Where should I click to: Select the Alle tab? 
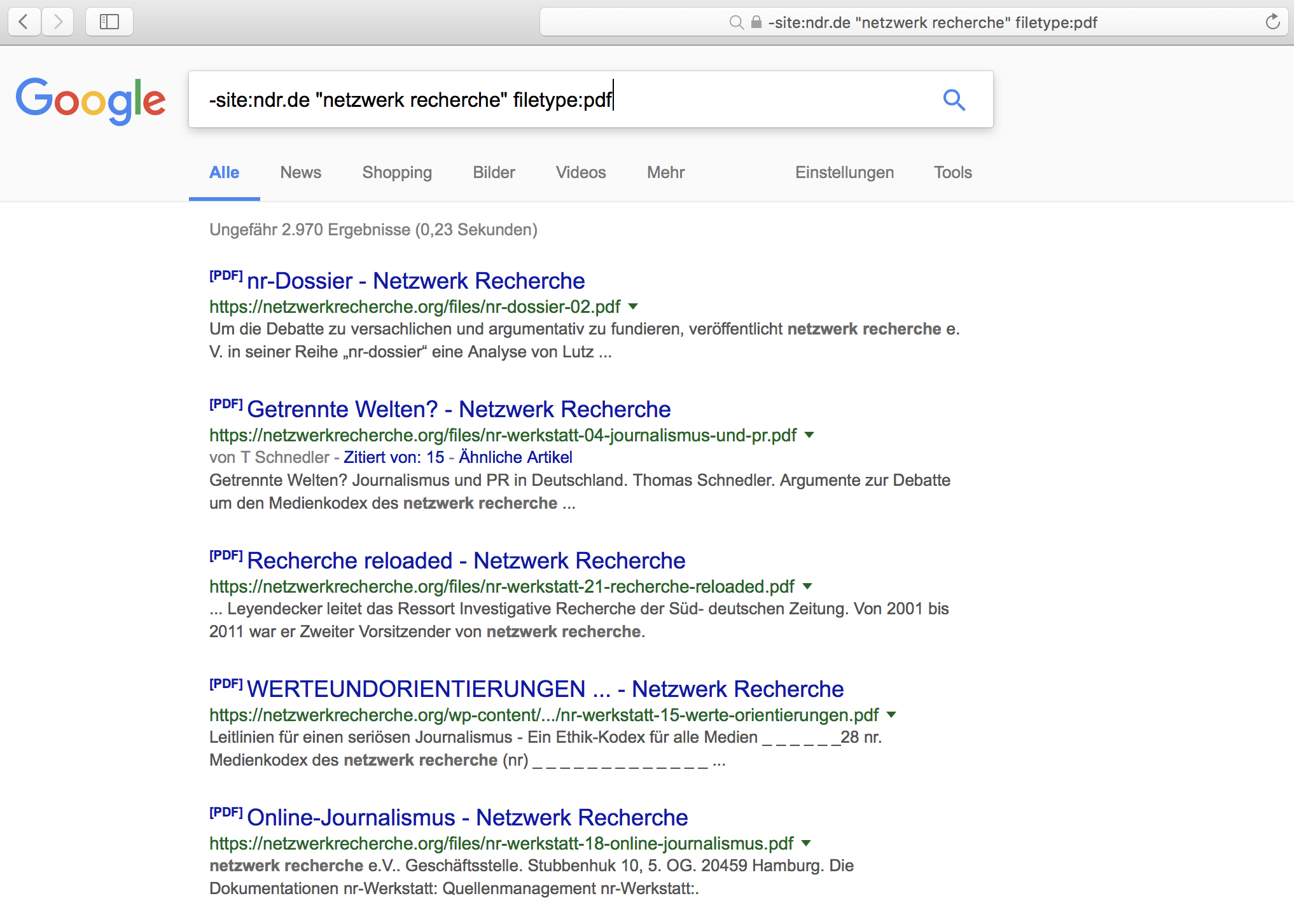point(224,172)
